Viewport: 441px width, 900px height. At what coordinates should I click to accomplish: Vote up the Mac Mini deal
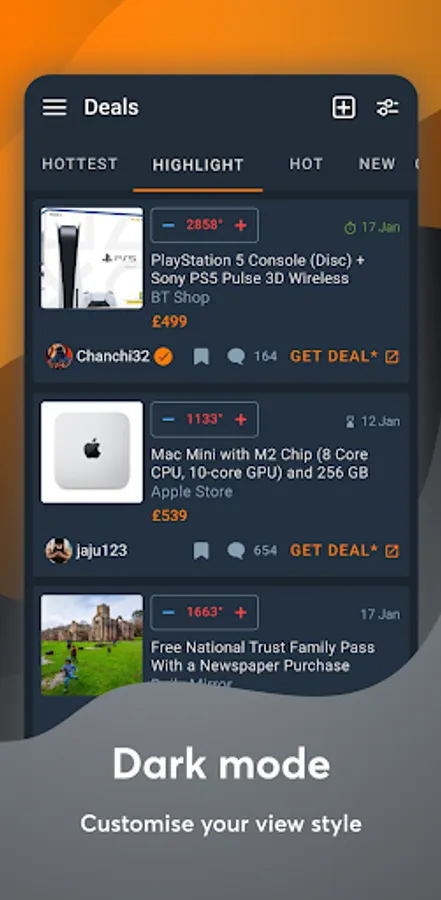[241, 420]
